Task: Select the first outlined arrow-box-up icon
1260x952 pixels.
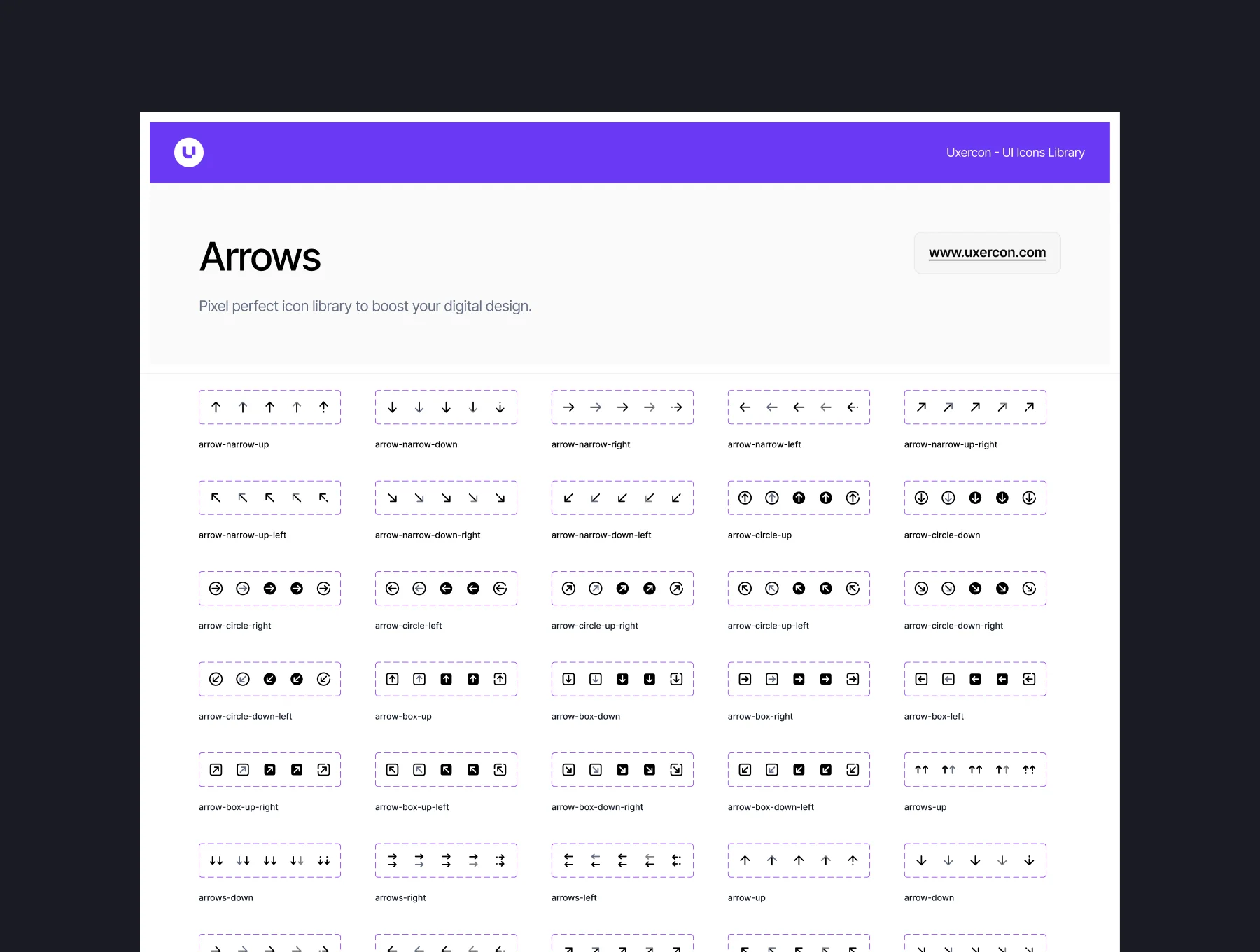Action: coord(393,679)
